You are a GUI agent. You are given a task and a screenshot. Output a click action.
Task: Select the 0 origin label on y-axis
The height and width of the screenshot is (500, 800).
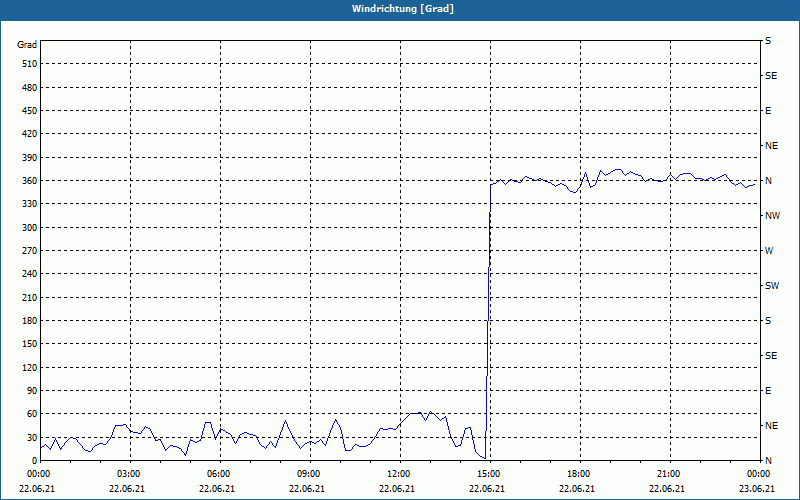pyautogui.click(x=34, y=461)
